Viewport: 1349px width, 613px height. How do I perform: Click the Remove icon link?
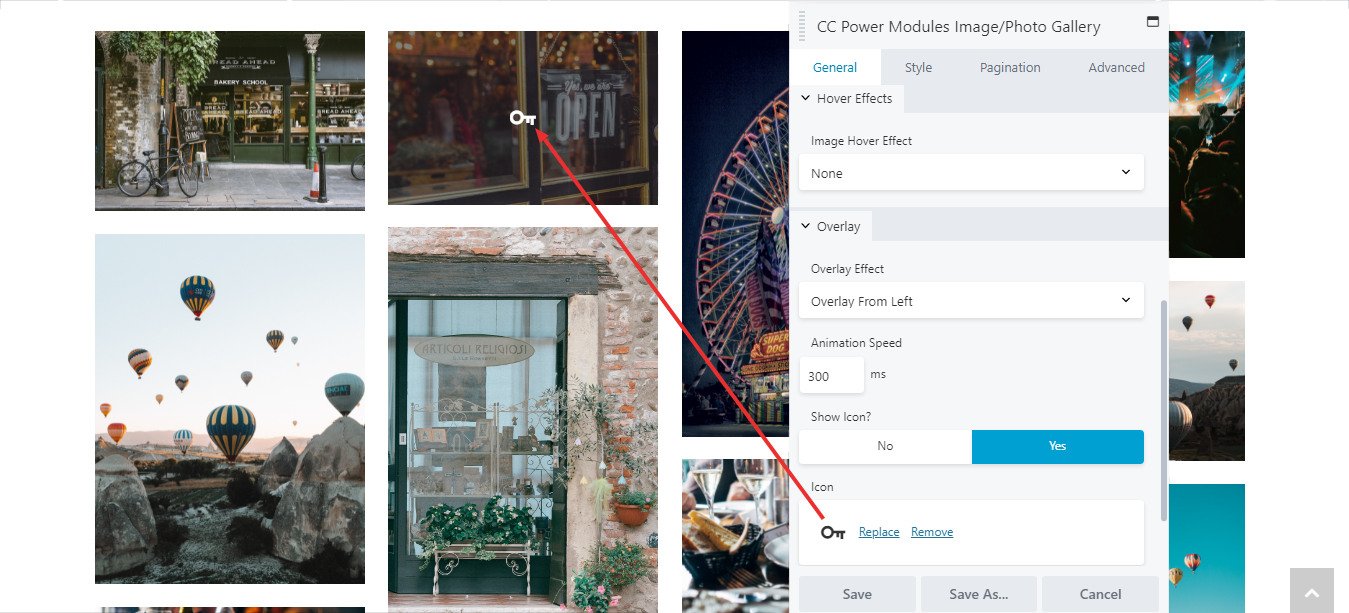(932, 532)
